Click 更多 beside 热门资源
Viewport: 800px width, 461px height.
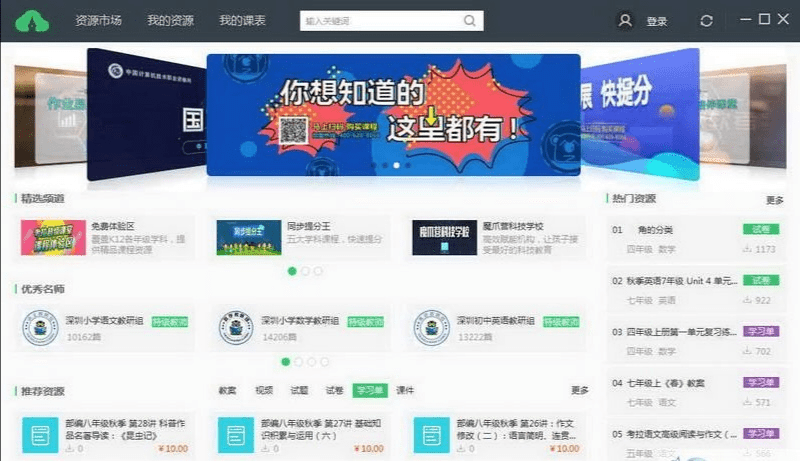click(774, 200)
